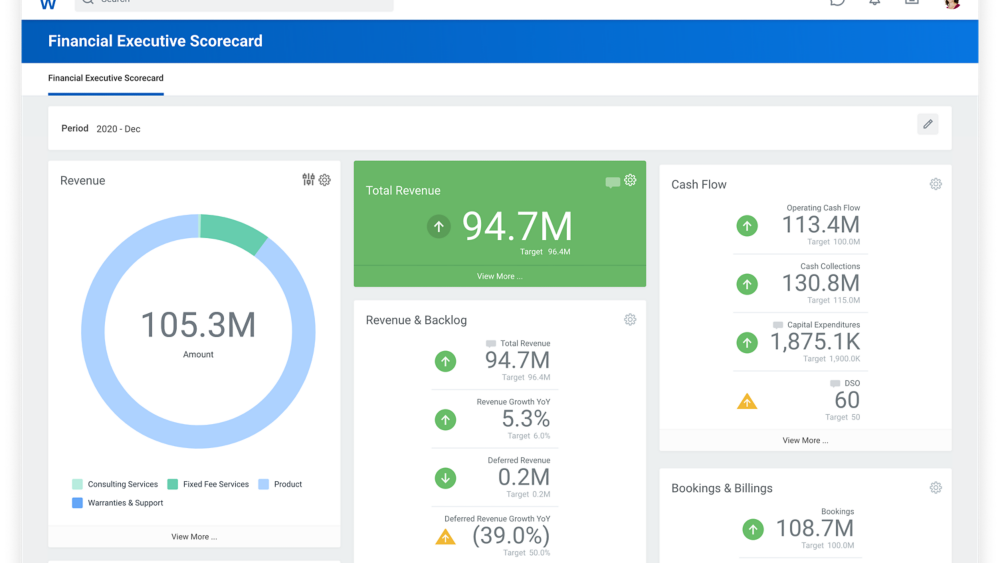Expand View More on green Total Revenue card
The width and height of the screenshot is (1000, 563).
(x=499, y=276)
